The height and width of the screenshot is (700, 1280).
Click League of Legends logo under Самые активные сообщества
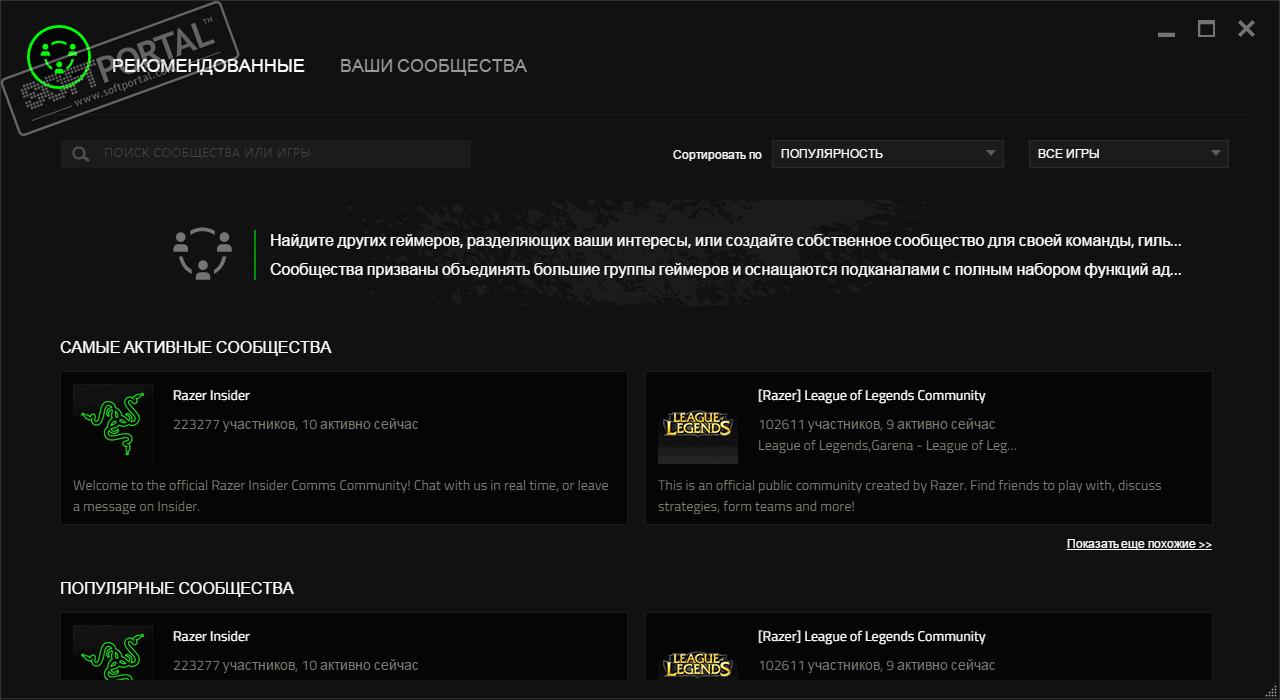tap(698, 424)
